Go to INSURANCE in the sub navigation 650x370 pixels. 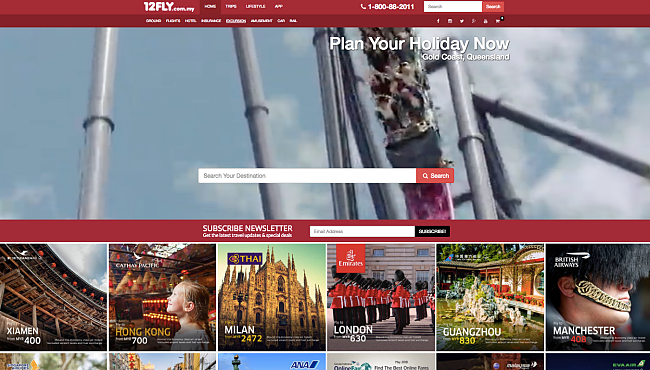211,21
